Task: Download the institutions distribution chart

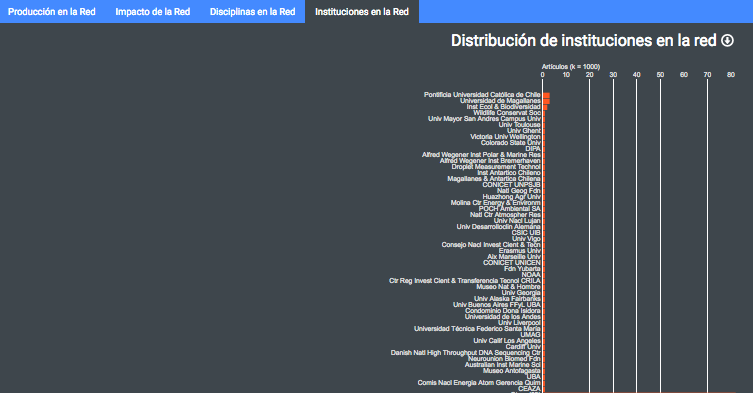Action: tap(727, 41)
